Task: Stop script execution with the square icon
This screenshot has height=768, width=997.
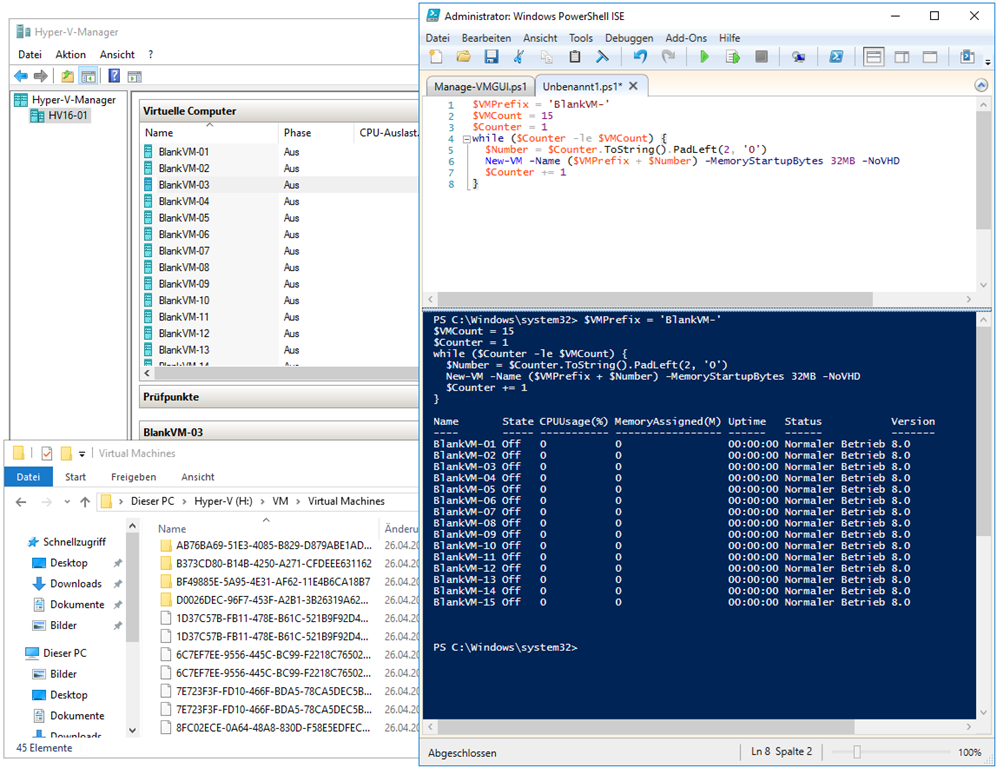Action: (761, 57)
